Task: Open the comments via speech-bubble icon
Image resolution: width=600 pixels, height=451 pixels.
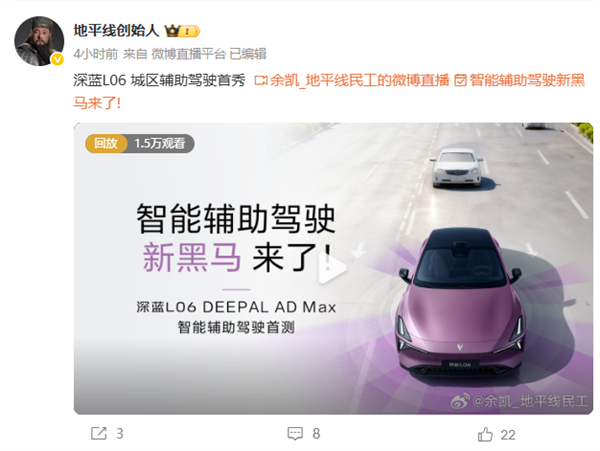Action: [295, 433]
